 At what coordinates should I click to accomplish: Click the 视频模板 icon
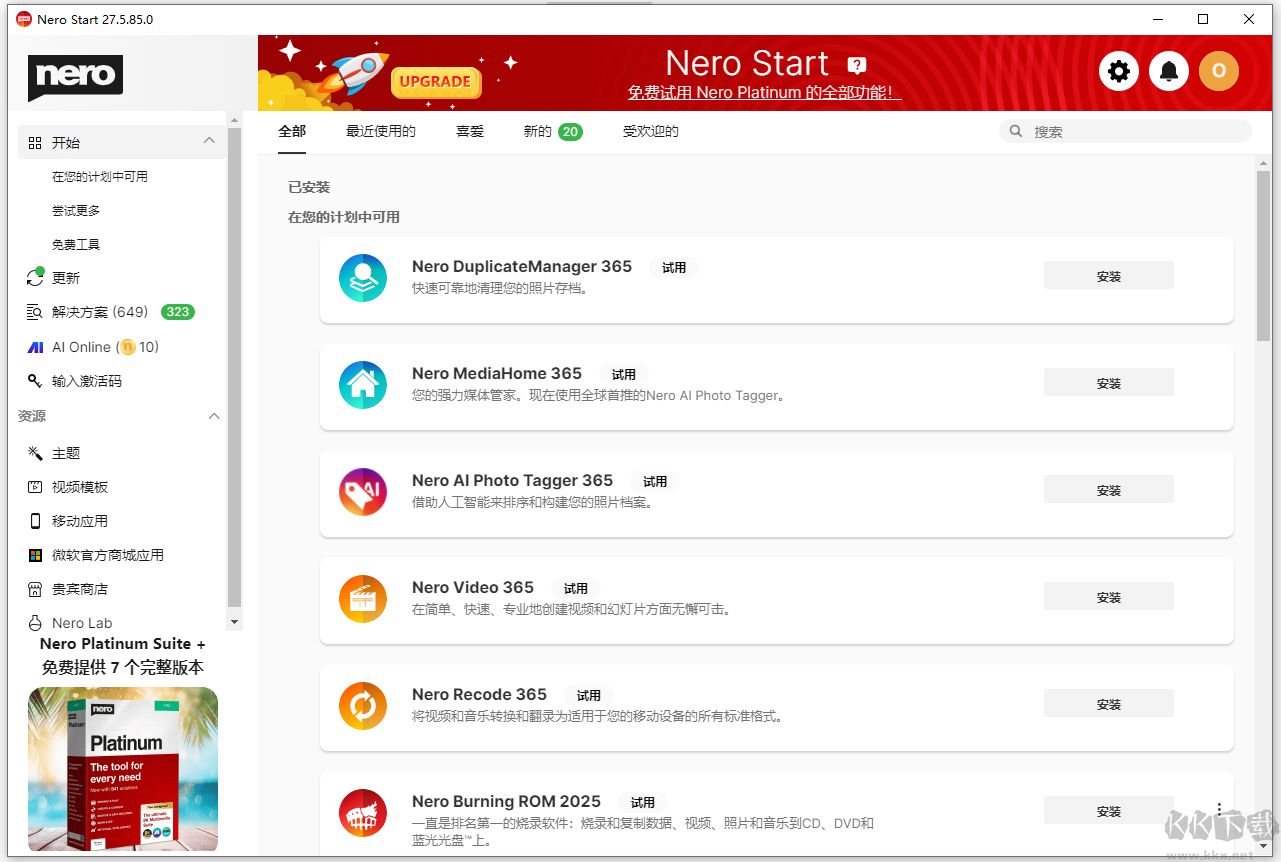point(35,487)
